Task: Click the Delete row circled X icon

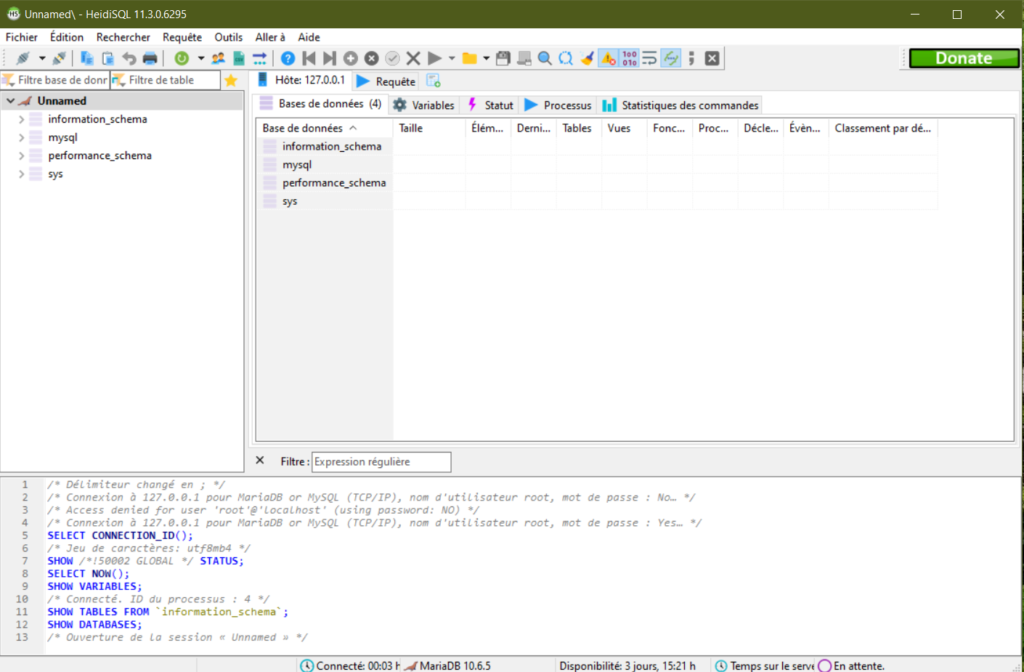Action: 372,58
